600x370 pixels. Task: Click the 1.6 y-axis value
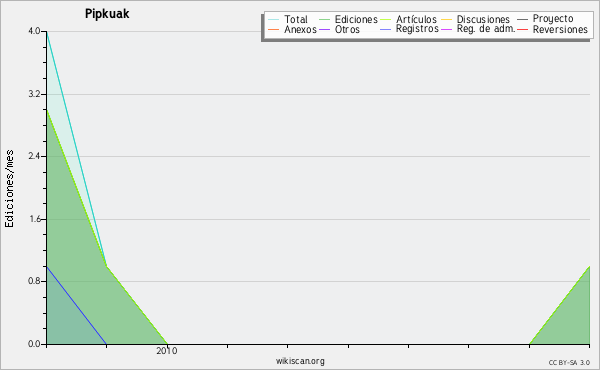point(34,219)
